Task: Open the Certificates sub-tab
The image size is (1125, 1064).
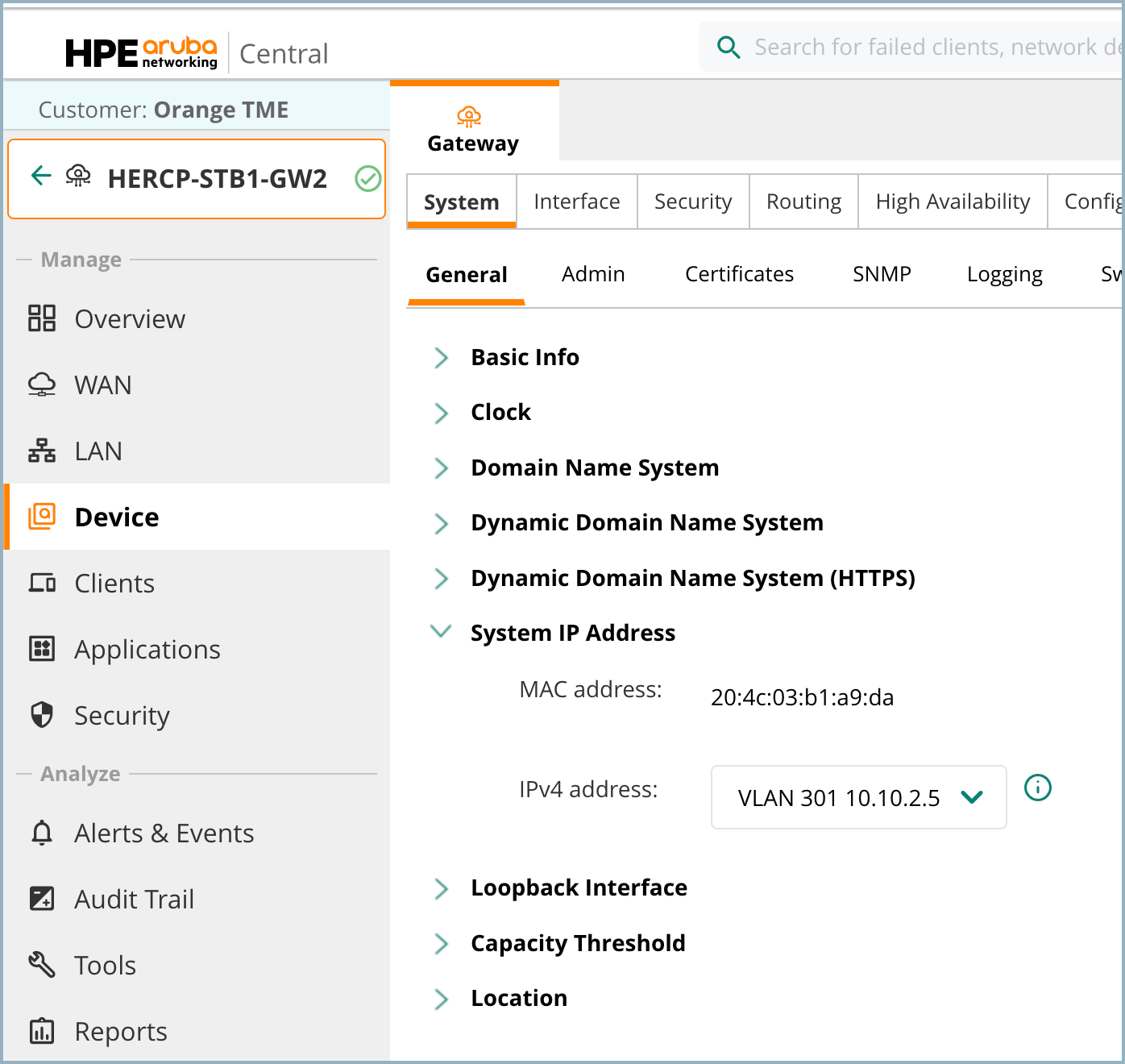Action: tap(739, 275)
